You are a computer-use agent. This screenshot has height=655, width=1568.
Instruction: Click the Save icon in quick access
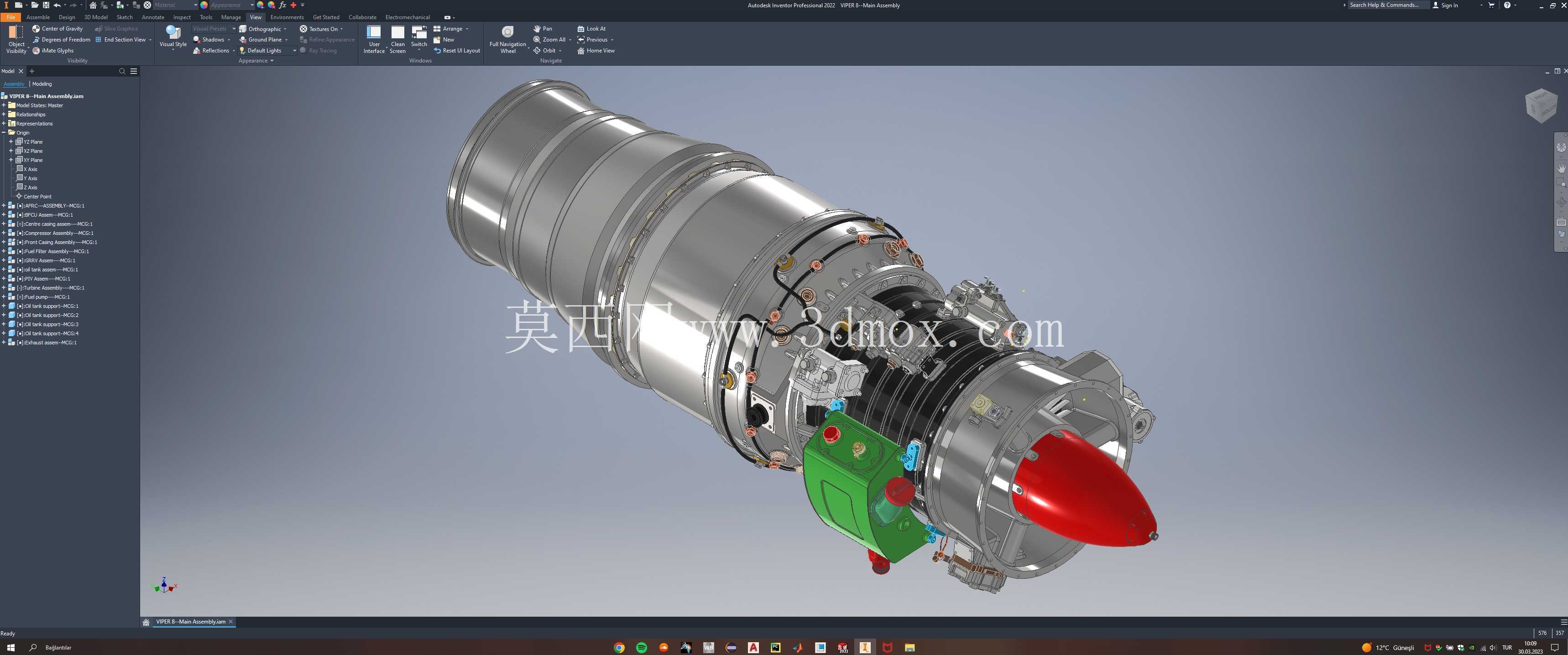point(46,5)
